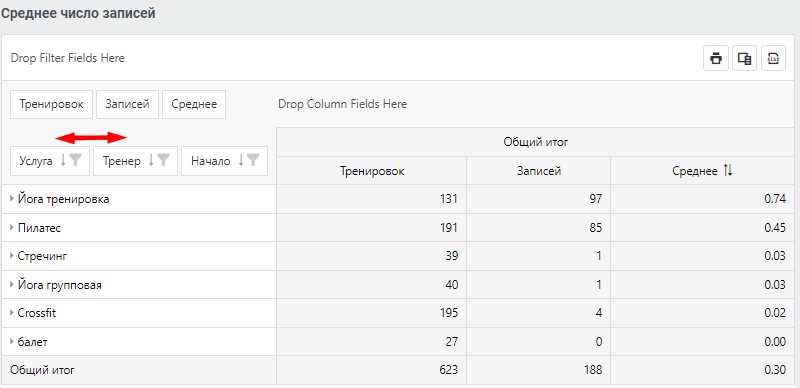Select the Тренировок data field chip

point(52,105)
